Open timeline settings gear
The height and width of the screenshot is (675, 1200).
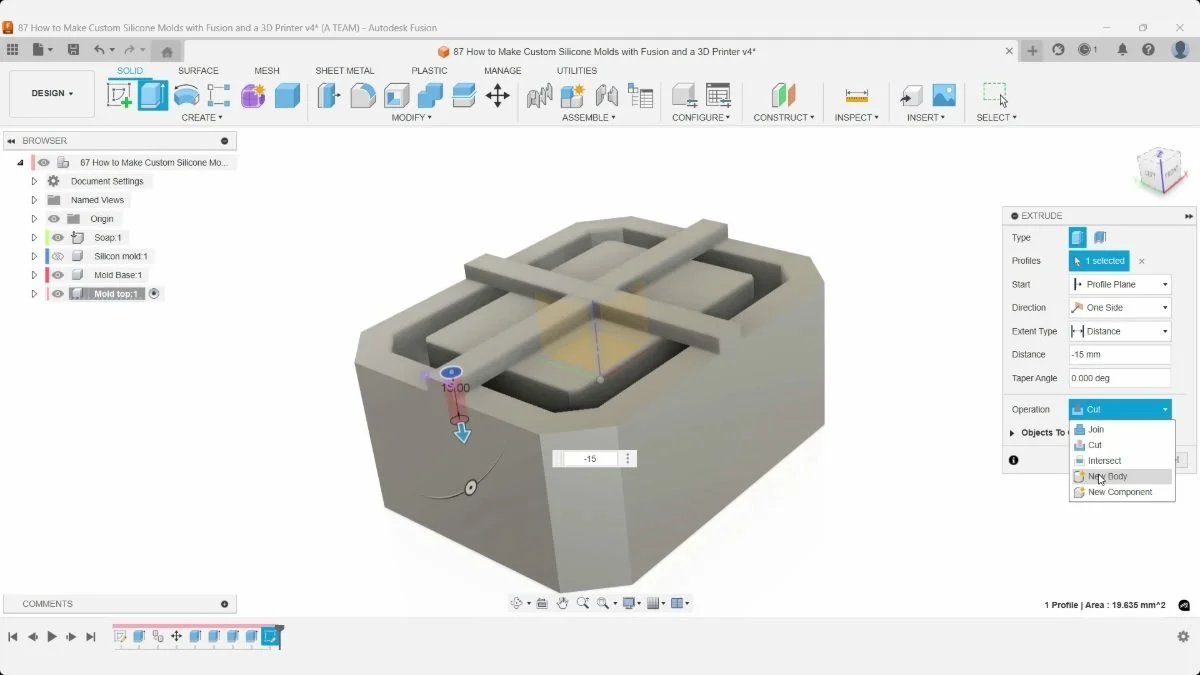[x=1183, y=636]
